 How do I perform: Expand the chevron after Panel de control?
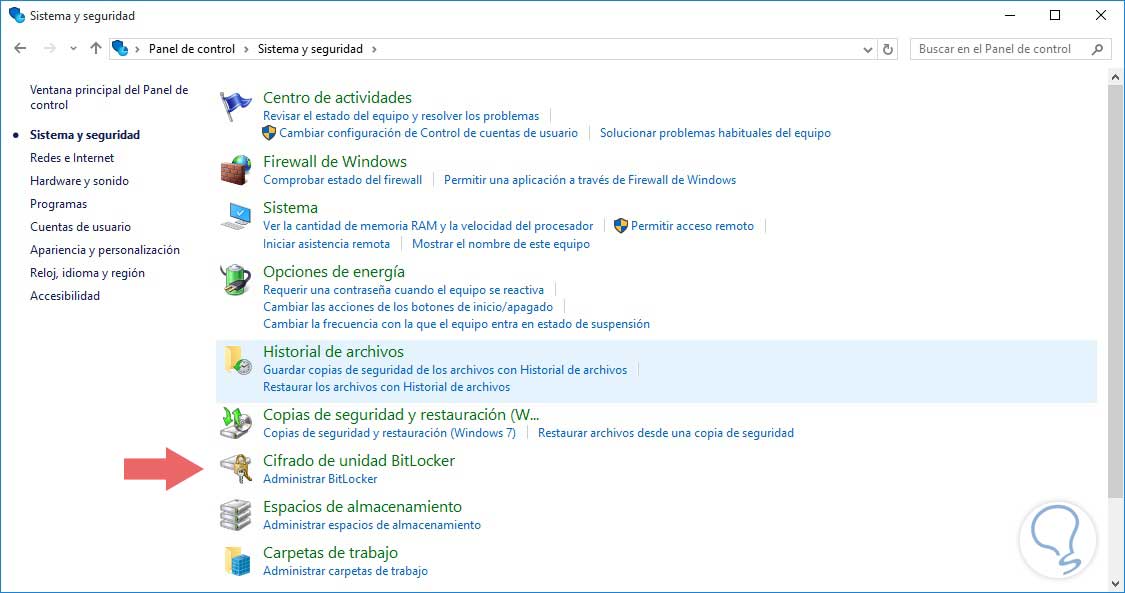click(x=246, y=49)
